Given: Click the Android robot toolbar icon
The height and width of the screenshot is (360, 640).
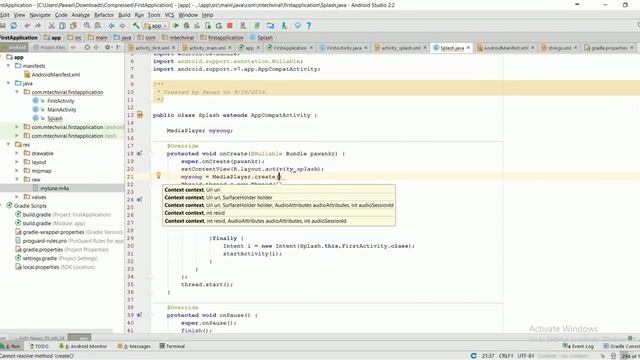Looking at the screenshot, I should [x=284, y=26].
